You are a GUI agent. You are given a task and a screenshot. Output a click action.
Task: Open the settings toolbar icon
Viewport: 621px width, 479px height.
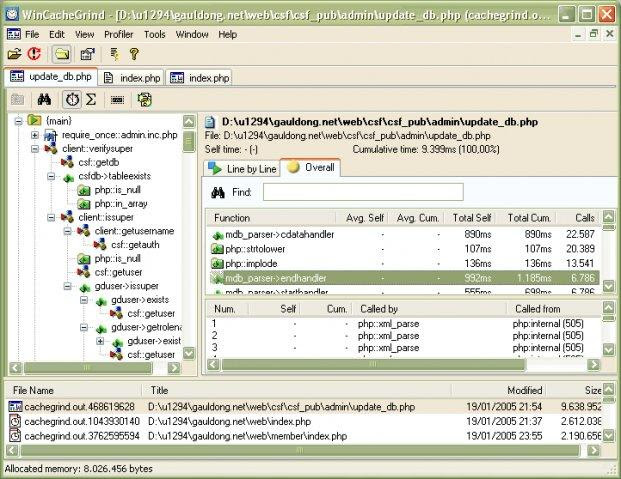point(88,54)
